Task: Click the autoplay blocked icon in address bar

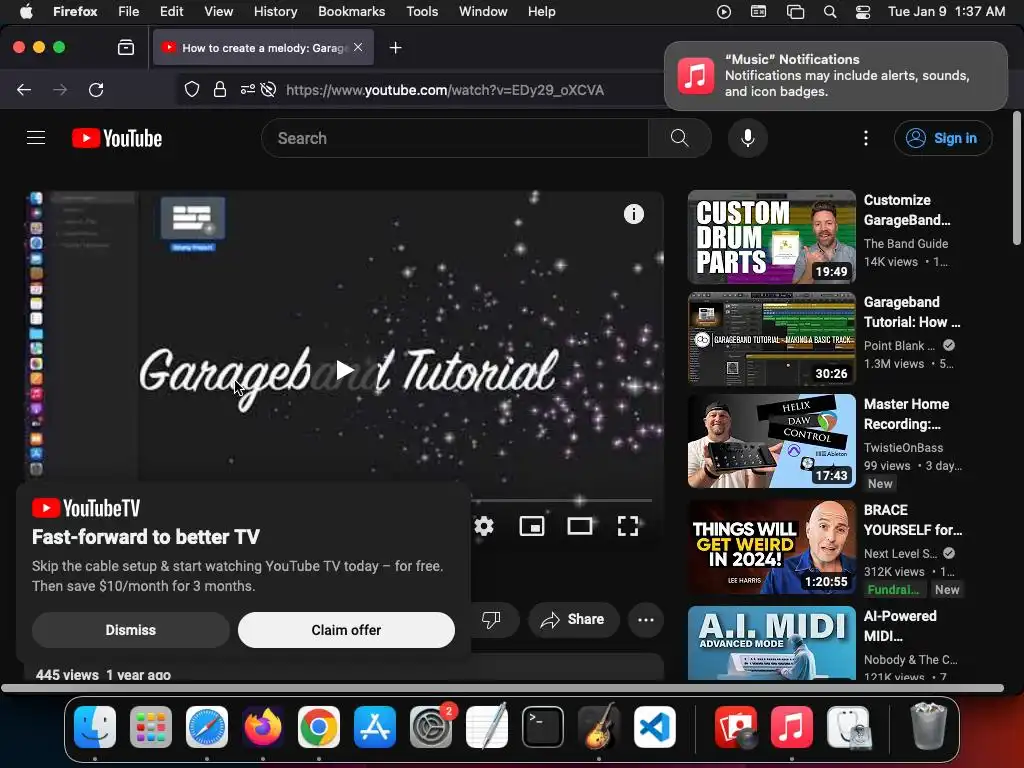Action: point(268,89)
